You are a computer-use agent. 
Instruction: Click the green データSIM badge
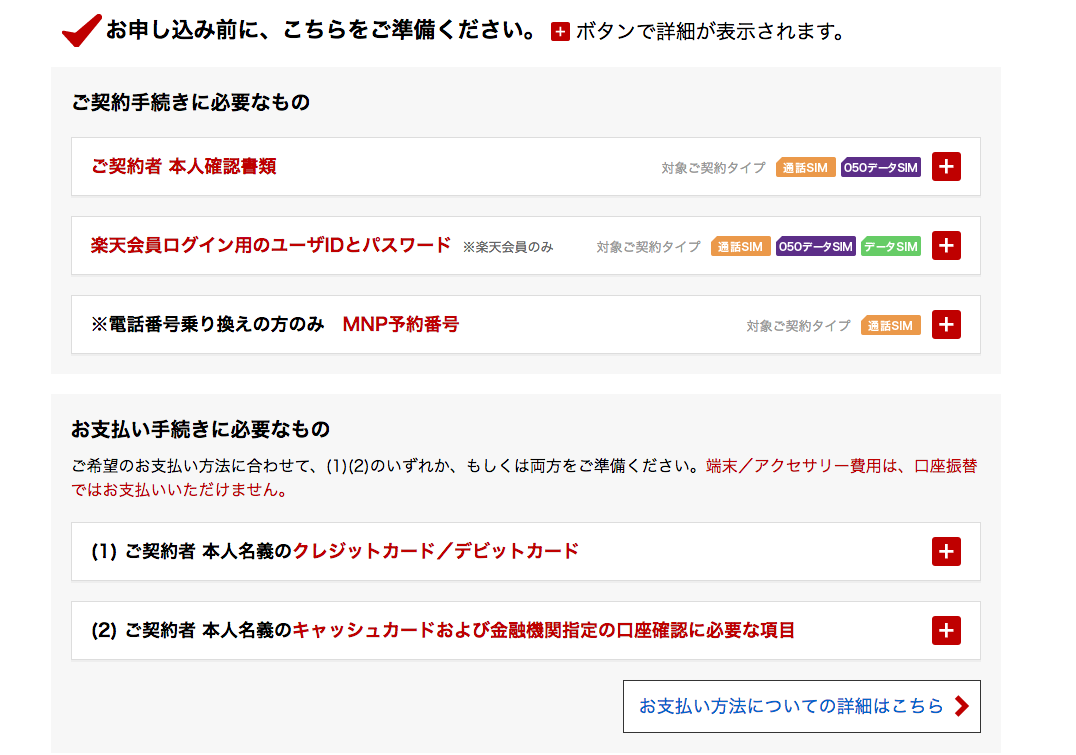(890, 247)
